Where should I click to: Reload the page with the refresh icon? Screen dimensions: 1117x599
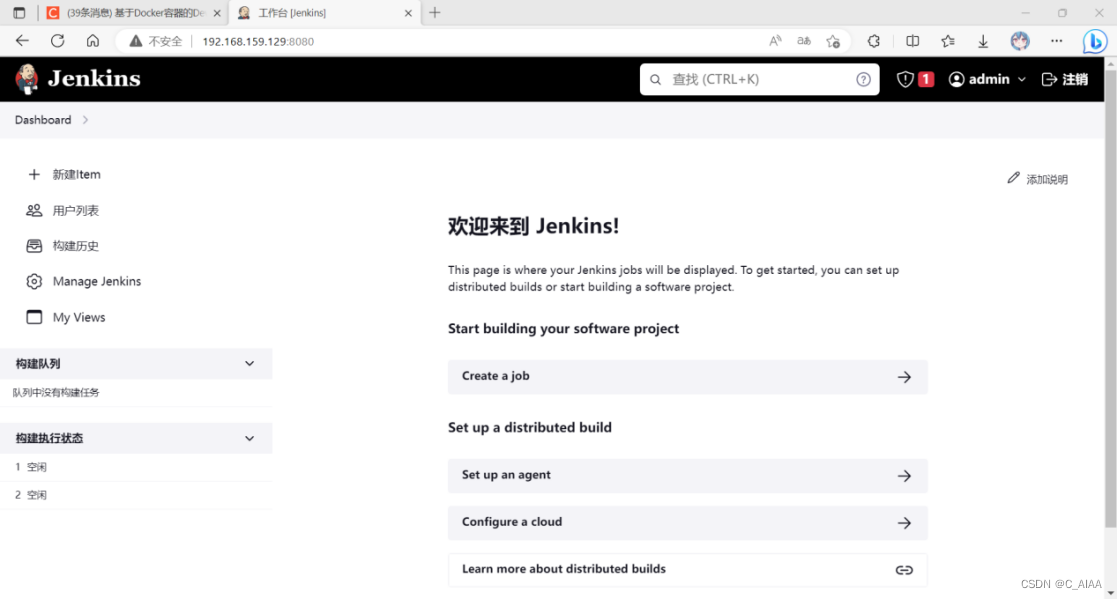pos(58,41)
